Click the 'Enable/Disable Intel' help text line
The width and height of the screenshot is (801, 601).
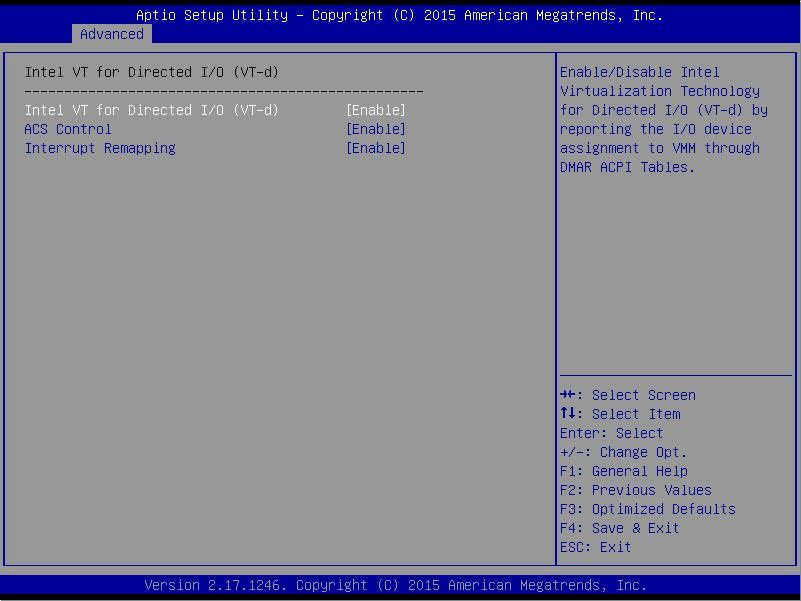point(640,72)
